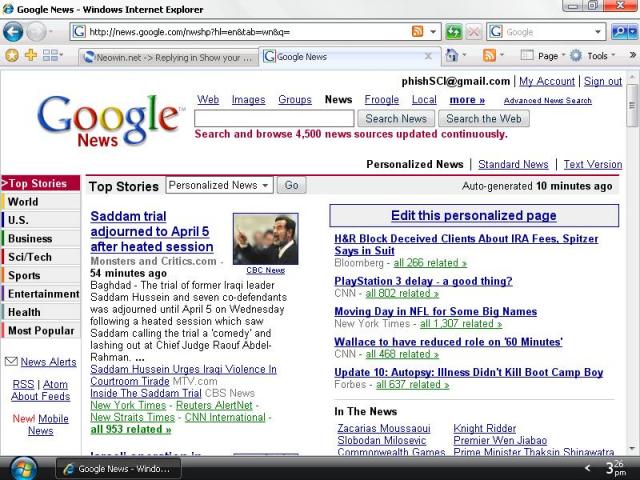Click the Images link
Image resolution: width=640 pixels, height=480 pixels.
coord(249,100)
